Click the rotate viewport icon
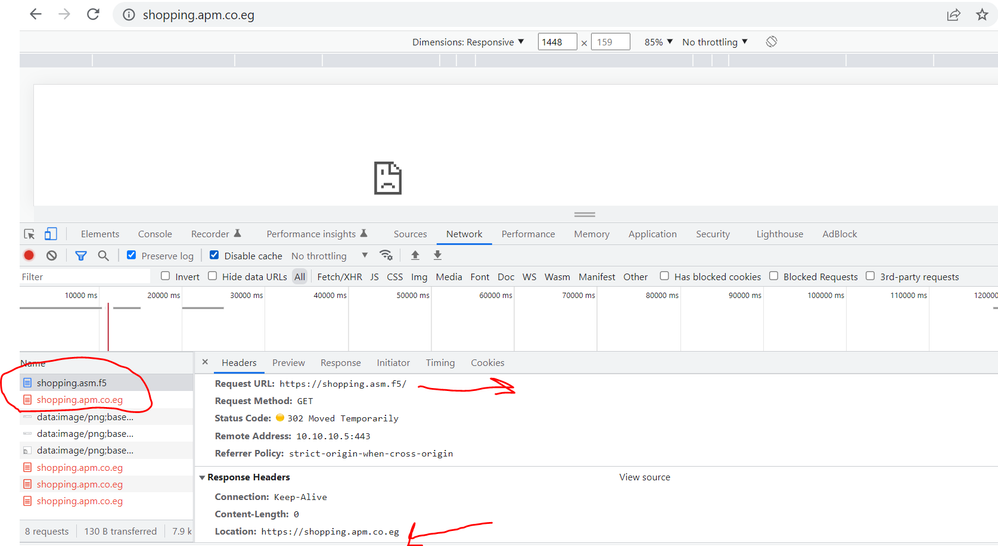 pos(771,42)
